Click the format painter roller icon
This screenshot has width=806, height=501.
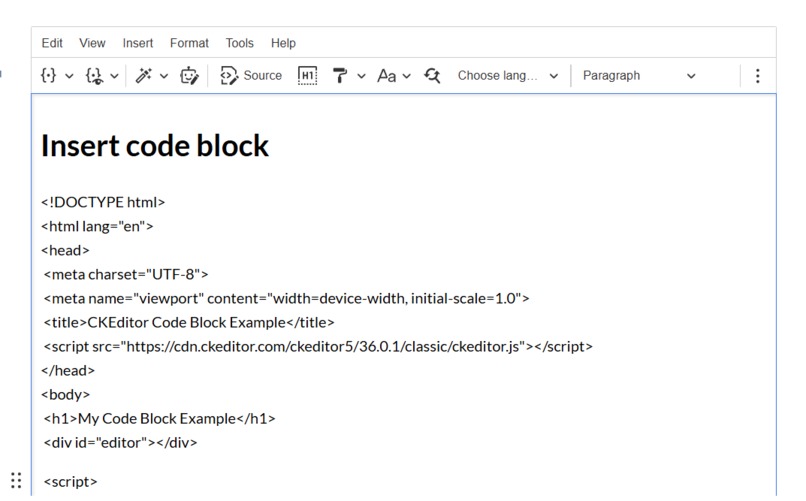340,76
